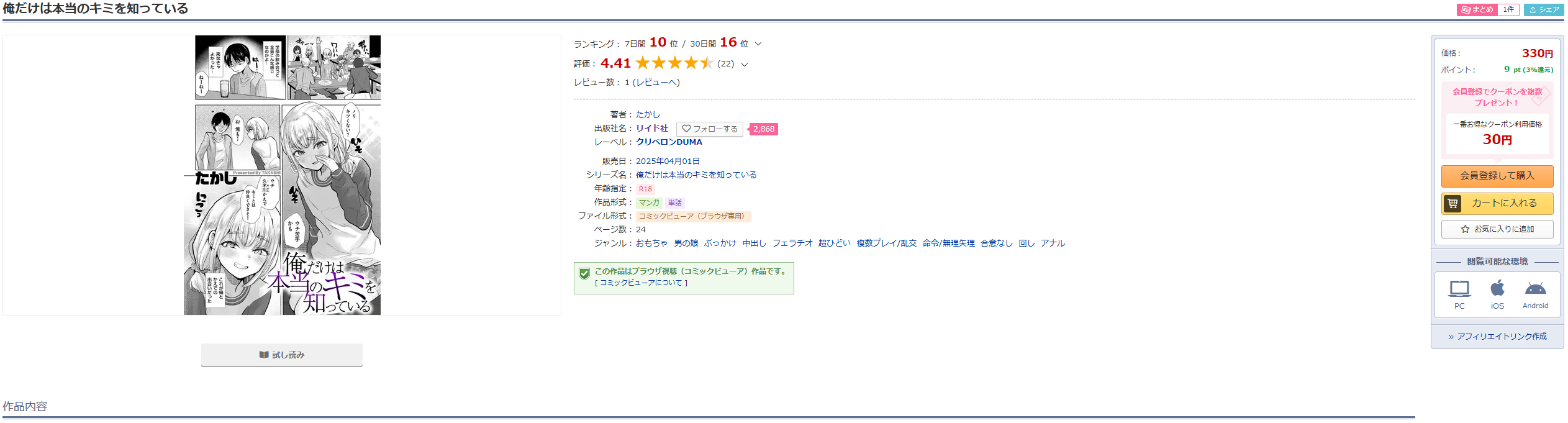The image size is (1568, 423).
Task: Click the heart icon in フォローする
Action: [x=686, y=129]
